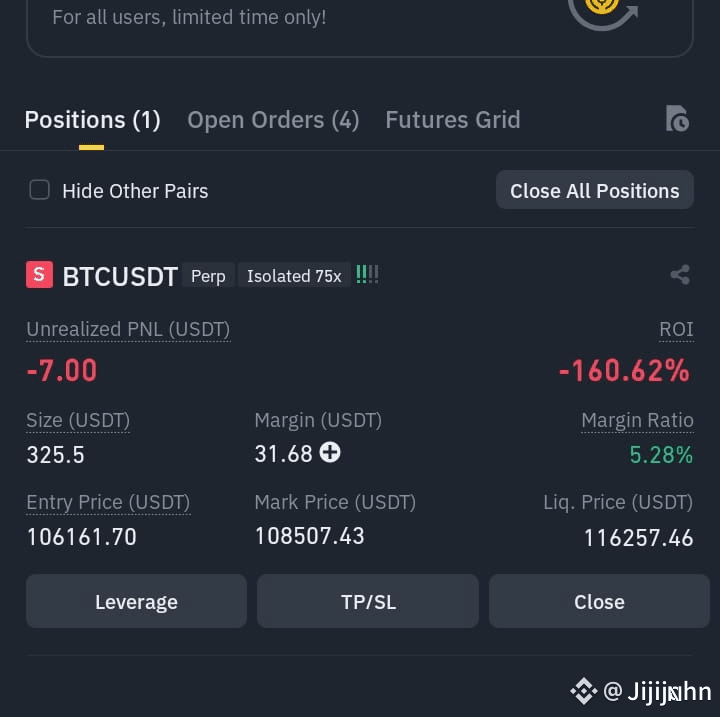
Task: Tap the ADL indicator bars next to 75x
Action: click(367, 275)
